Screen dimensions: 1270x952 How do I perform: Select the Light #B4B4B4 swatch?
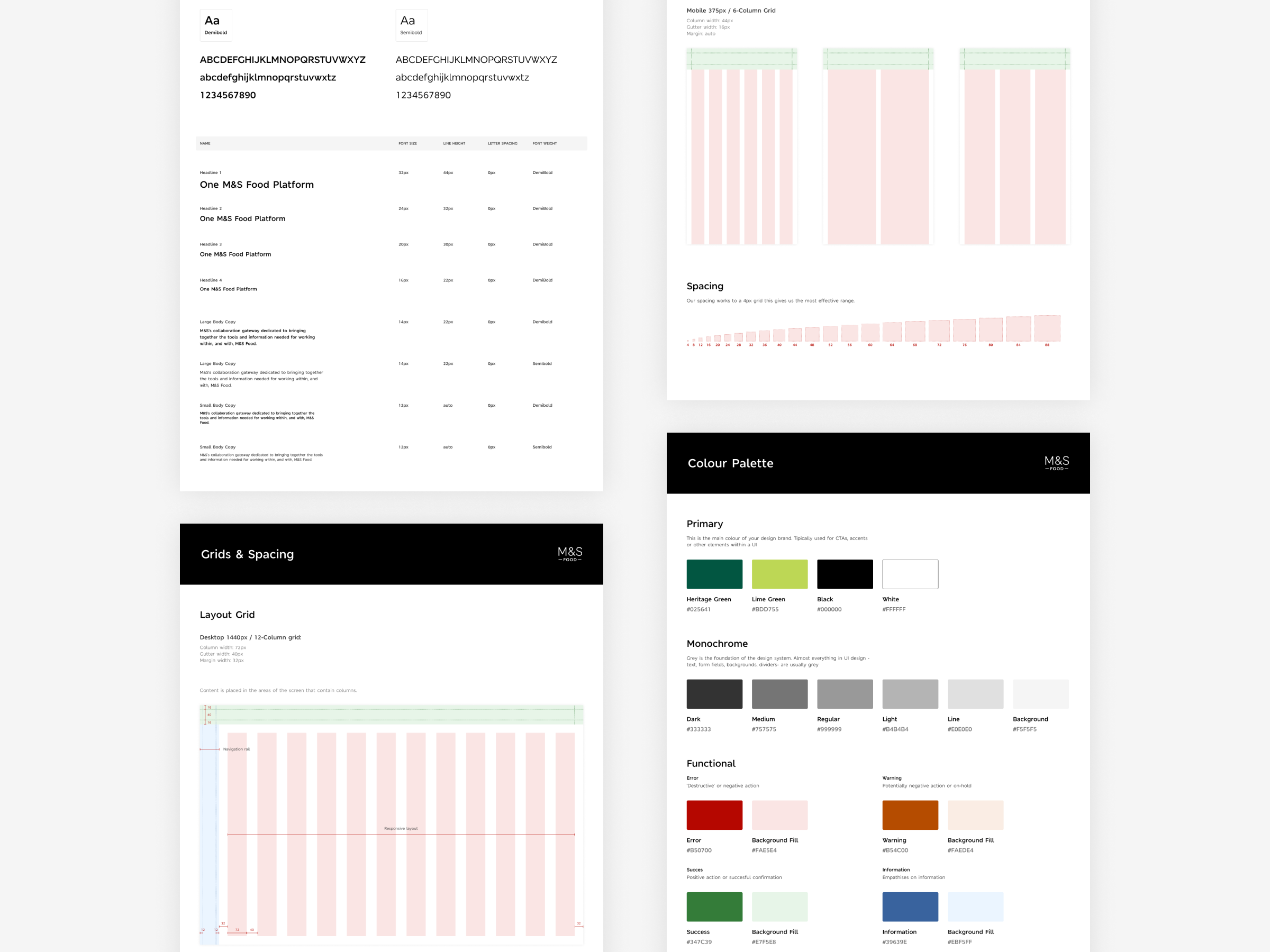point(910,694)
